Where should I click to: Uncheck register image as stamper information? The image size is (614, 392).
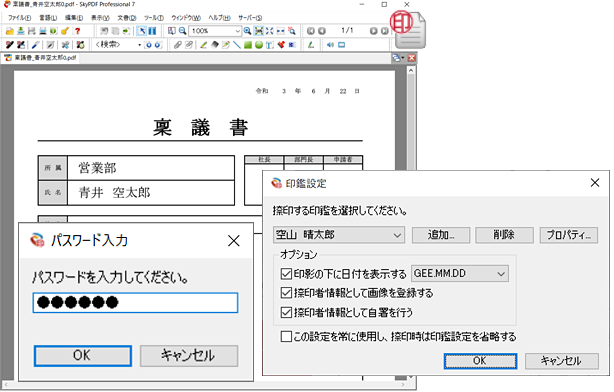286,293
